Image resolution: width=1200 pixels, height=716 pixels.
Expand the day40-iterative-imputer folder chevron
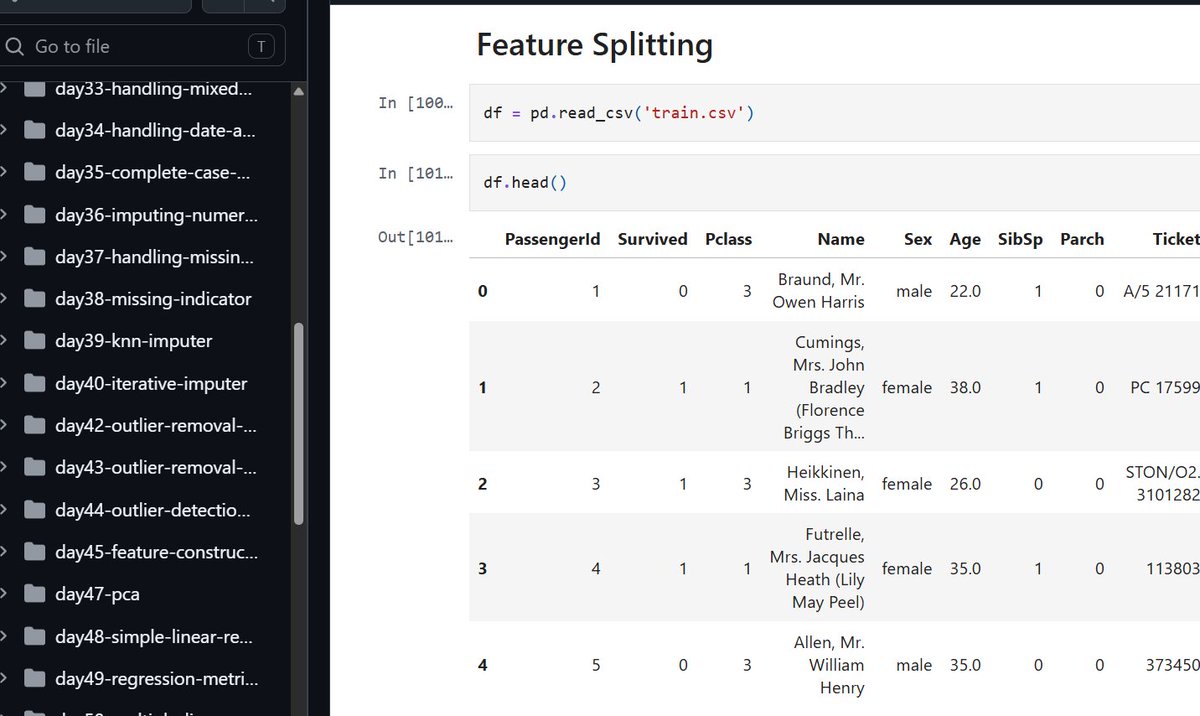tap(4, 383)
